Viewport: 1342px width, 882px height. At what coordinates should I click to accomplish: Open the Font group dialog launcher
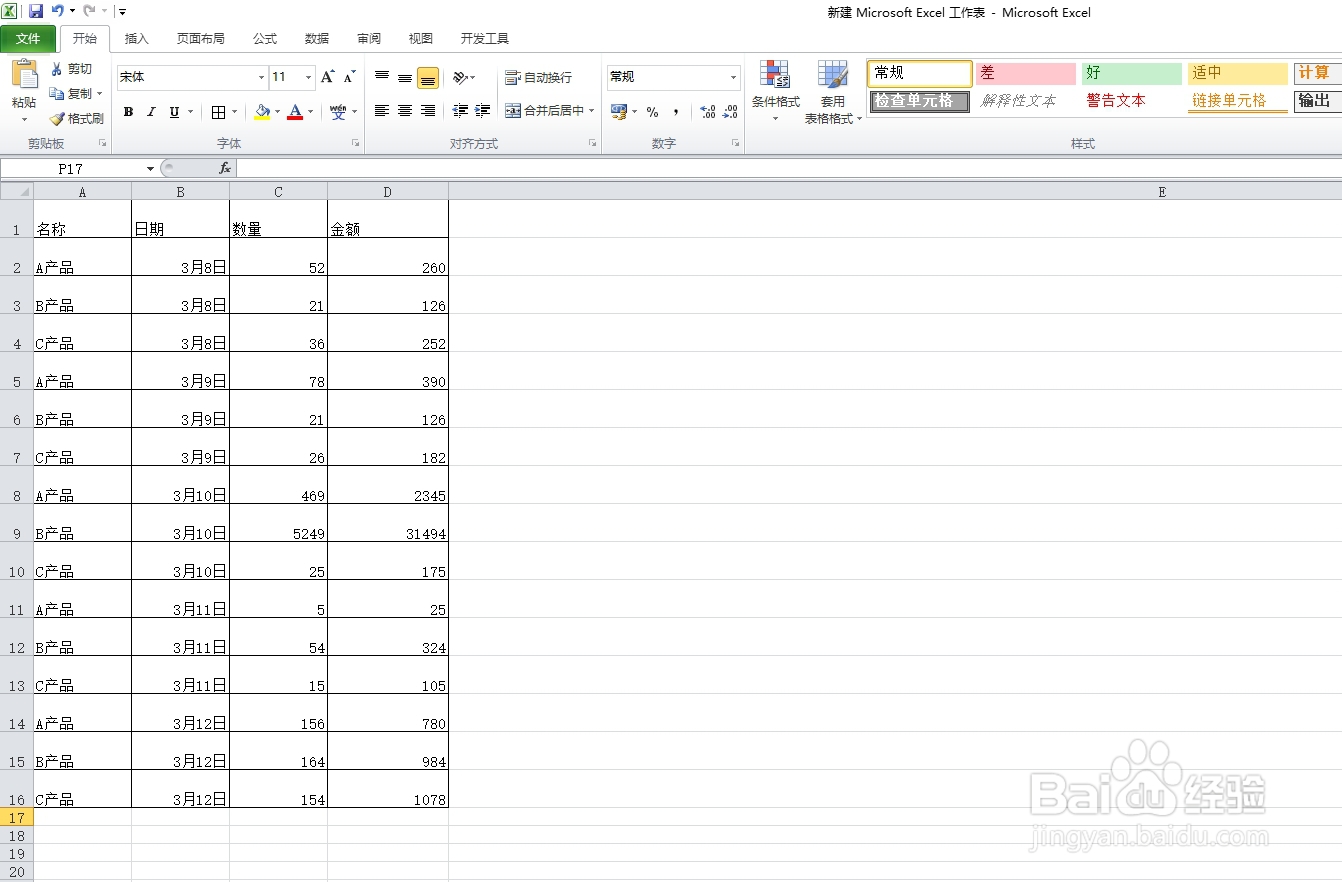pyautogui.click(x=355, y=144)
